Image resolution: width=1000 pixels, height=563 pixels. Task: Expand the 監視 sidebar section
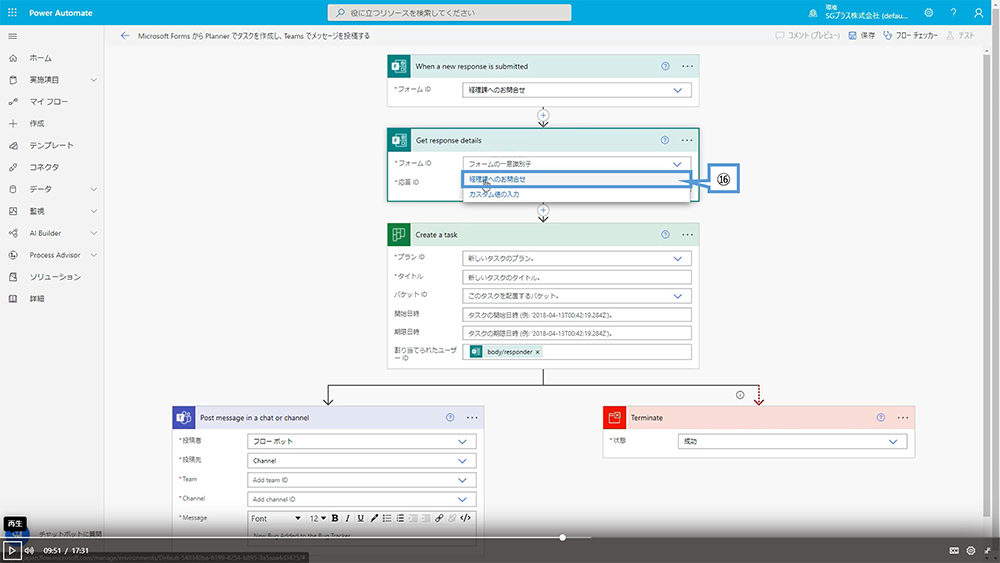click(x=94, y=211)
